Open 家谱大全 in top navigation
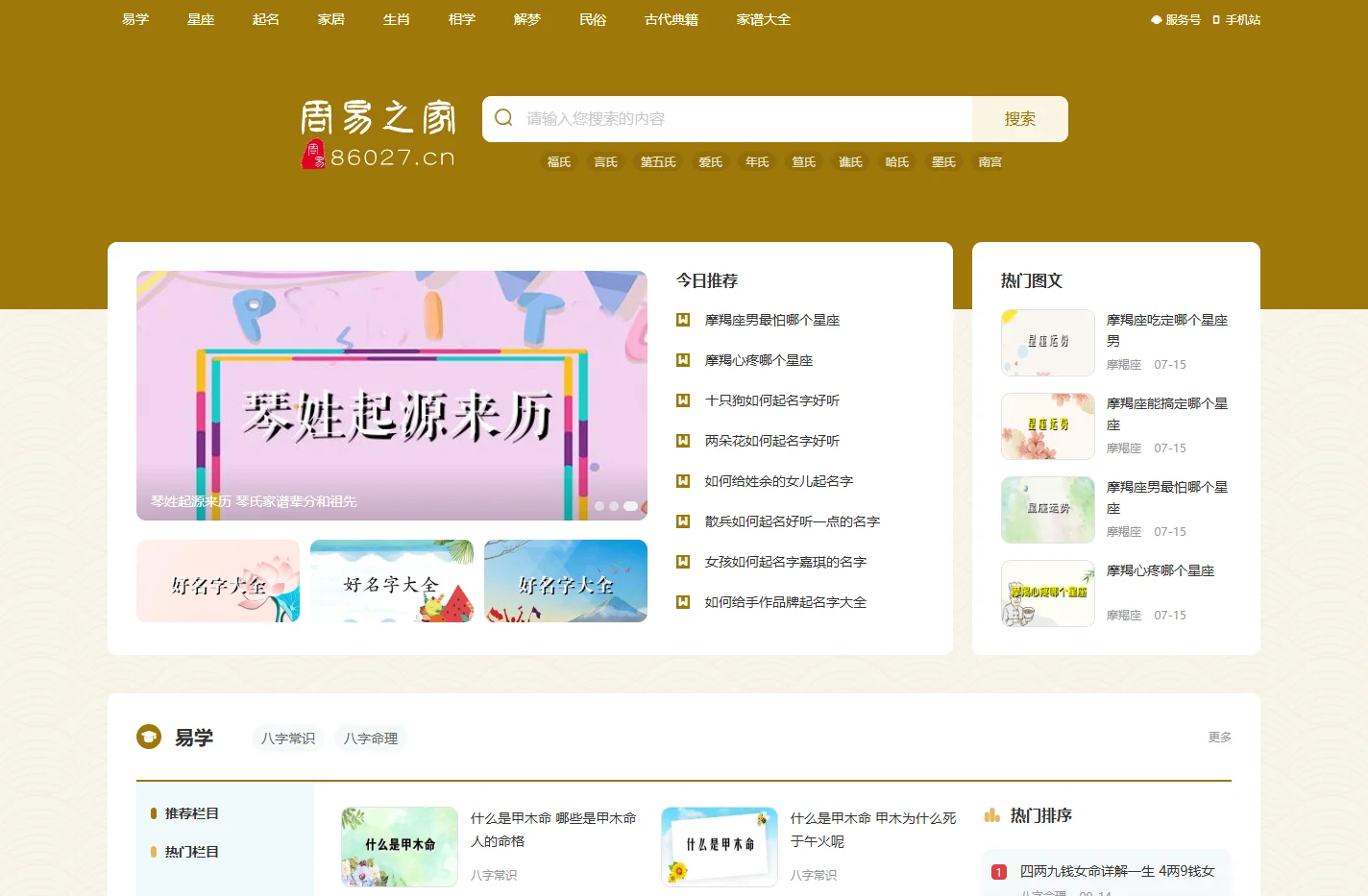 click(x=764, y=19)
